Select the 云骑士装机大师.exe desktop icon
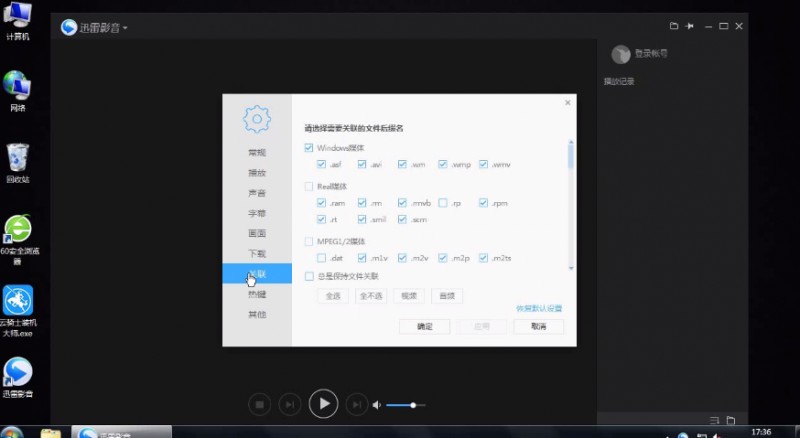This screenshot has width=800, height=438. click(18, 310)
